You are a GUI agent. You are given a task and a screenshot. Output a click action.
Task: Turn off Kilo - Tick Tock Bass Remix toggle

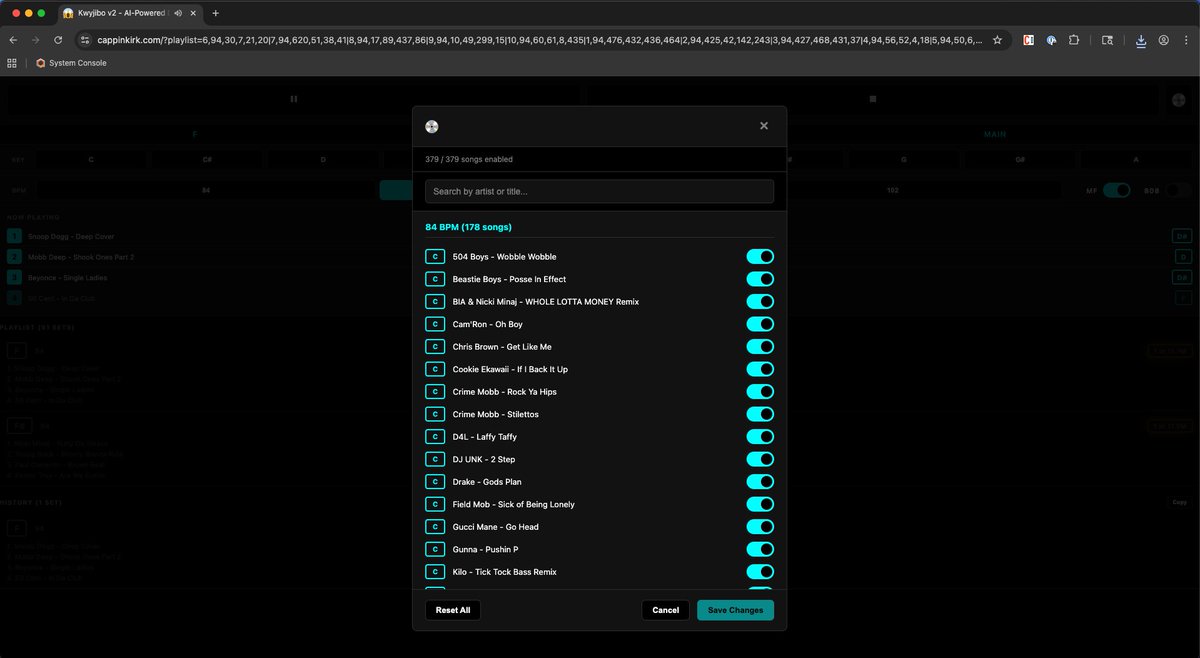(760, 572)
